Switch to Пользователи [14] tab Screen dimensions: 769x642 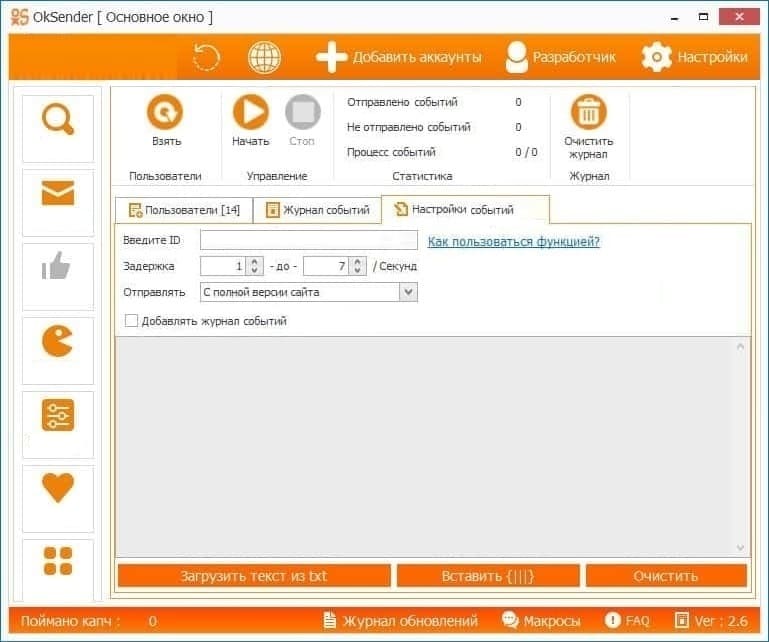pyautogui.click(x=184, y=210)
